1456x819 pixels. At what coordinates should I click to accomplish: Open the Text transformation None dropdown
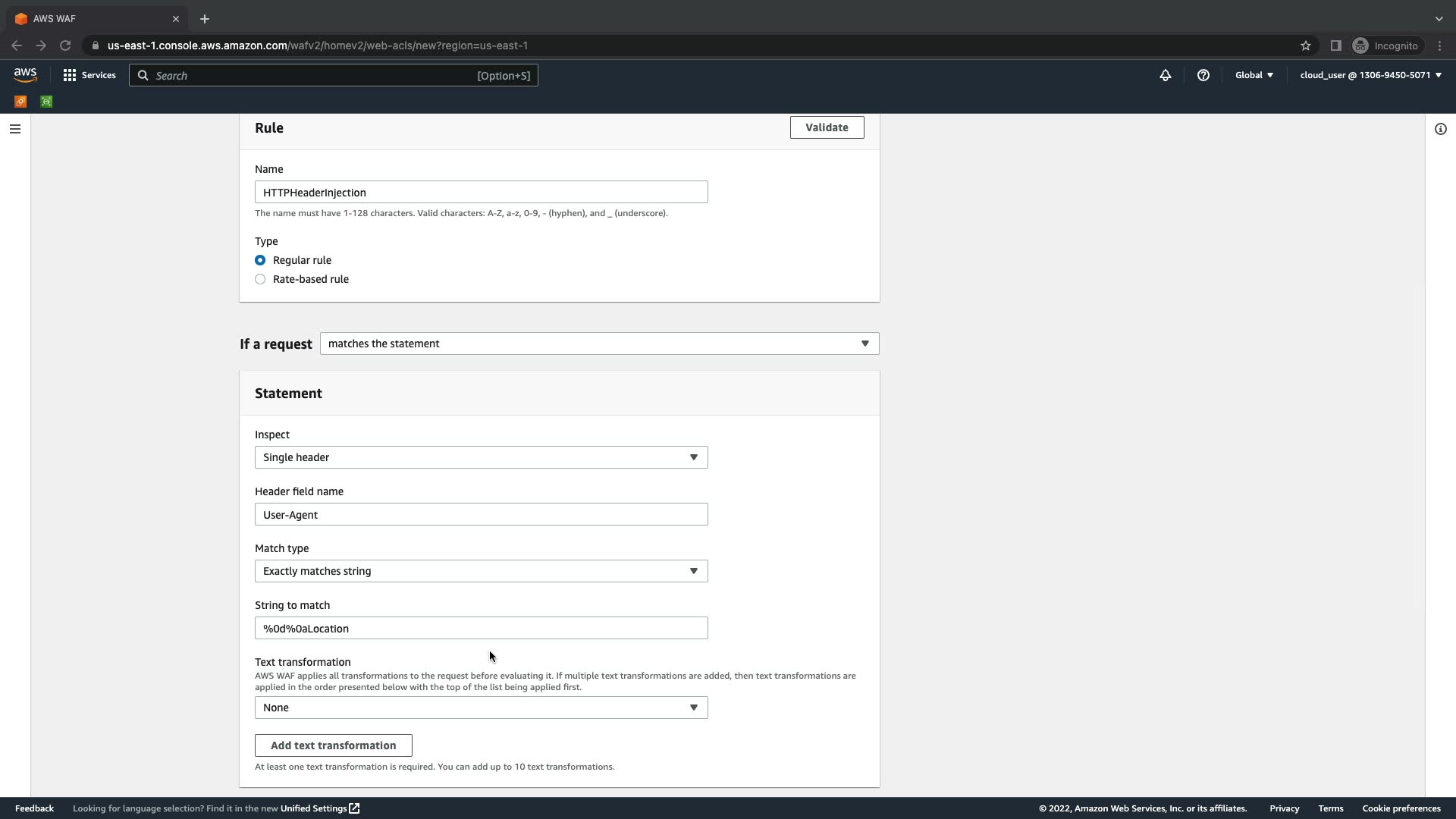481,708
